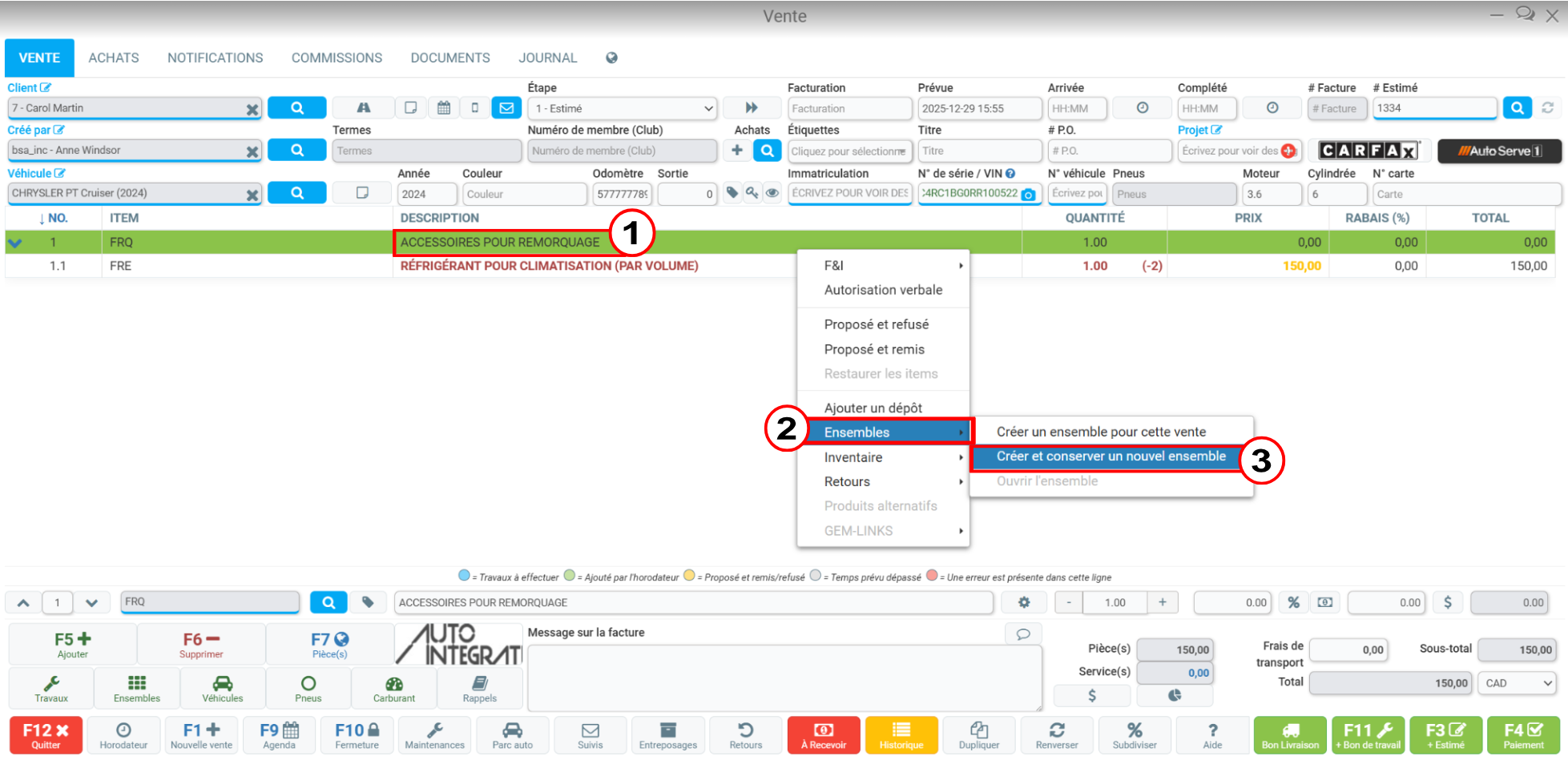
Task: Click the Carburant gauge icon
Action: tap(393, 688)
